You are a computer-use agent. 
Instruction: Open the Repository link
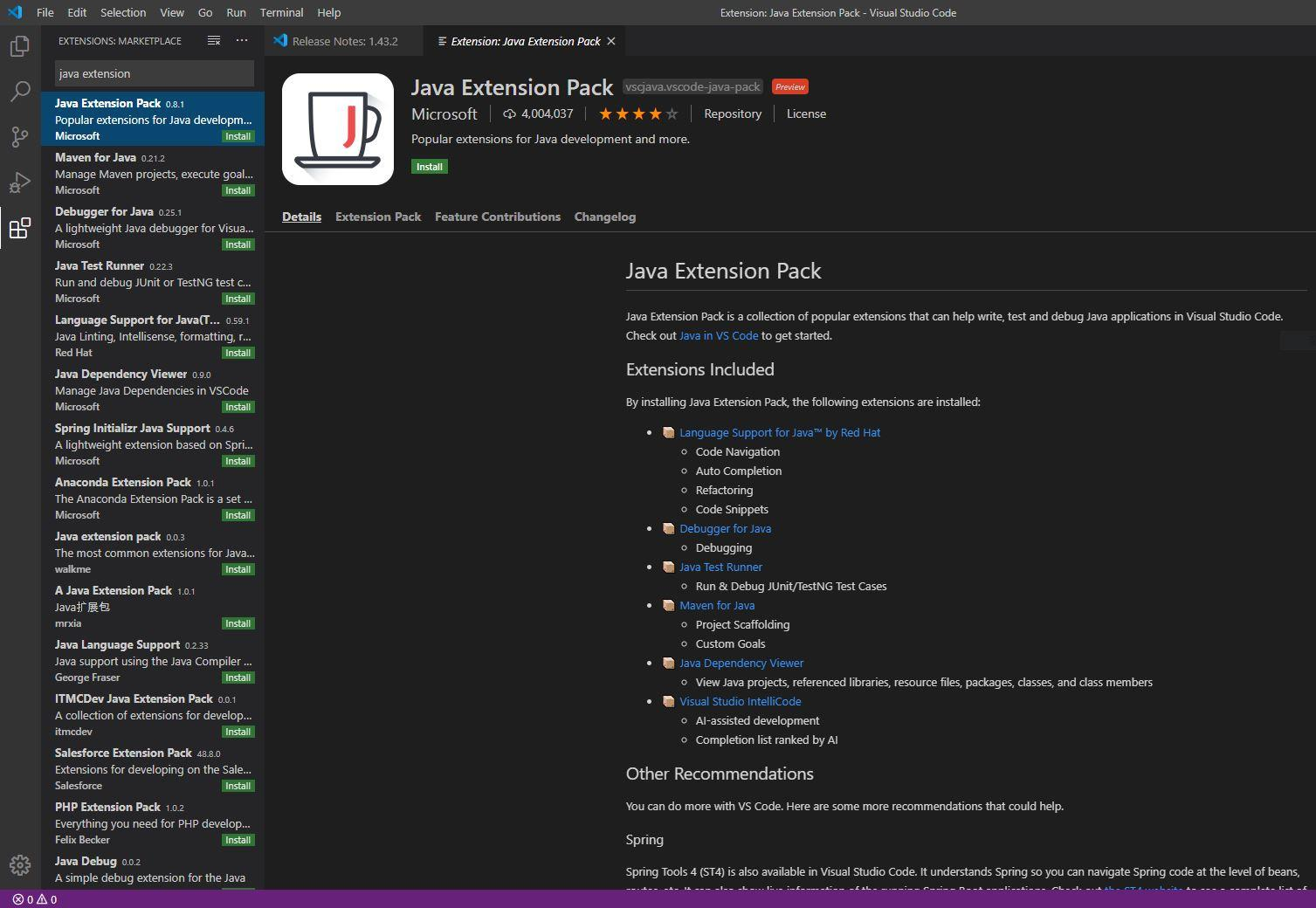733,113
